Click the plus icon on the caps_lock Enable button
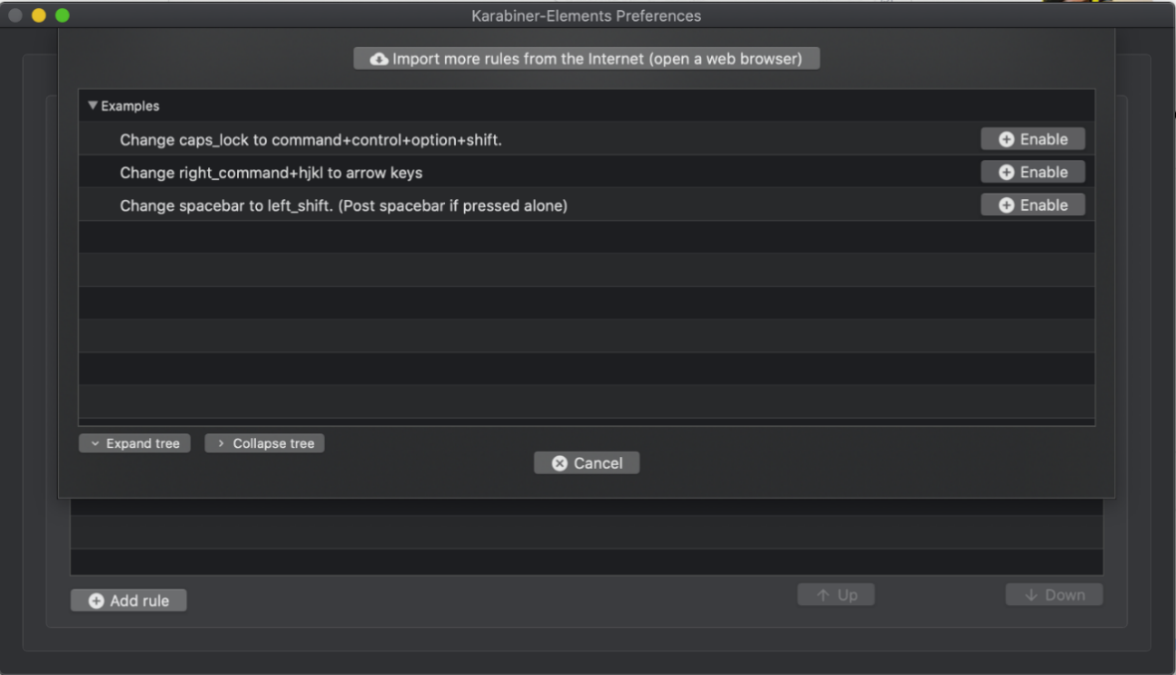This screenshot has width=1176, height=675. point(1005,138)
